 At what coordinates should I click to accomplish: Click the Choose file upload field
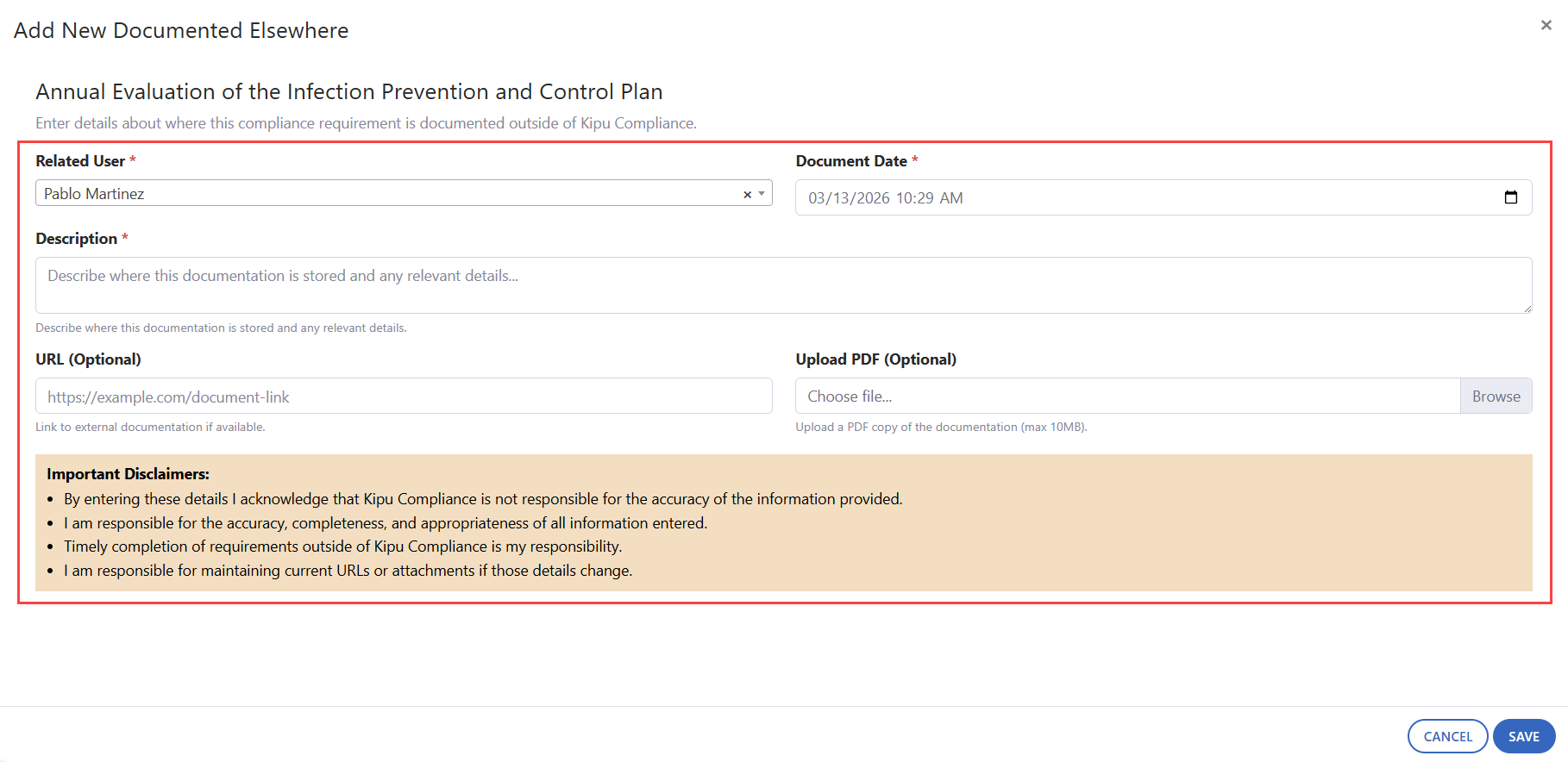(1126, 397)
